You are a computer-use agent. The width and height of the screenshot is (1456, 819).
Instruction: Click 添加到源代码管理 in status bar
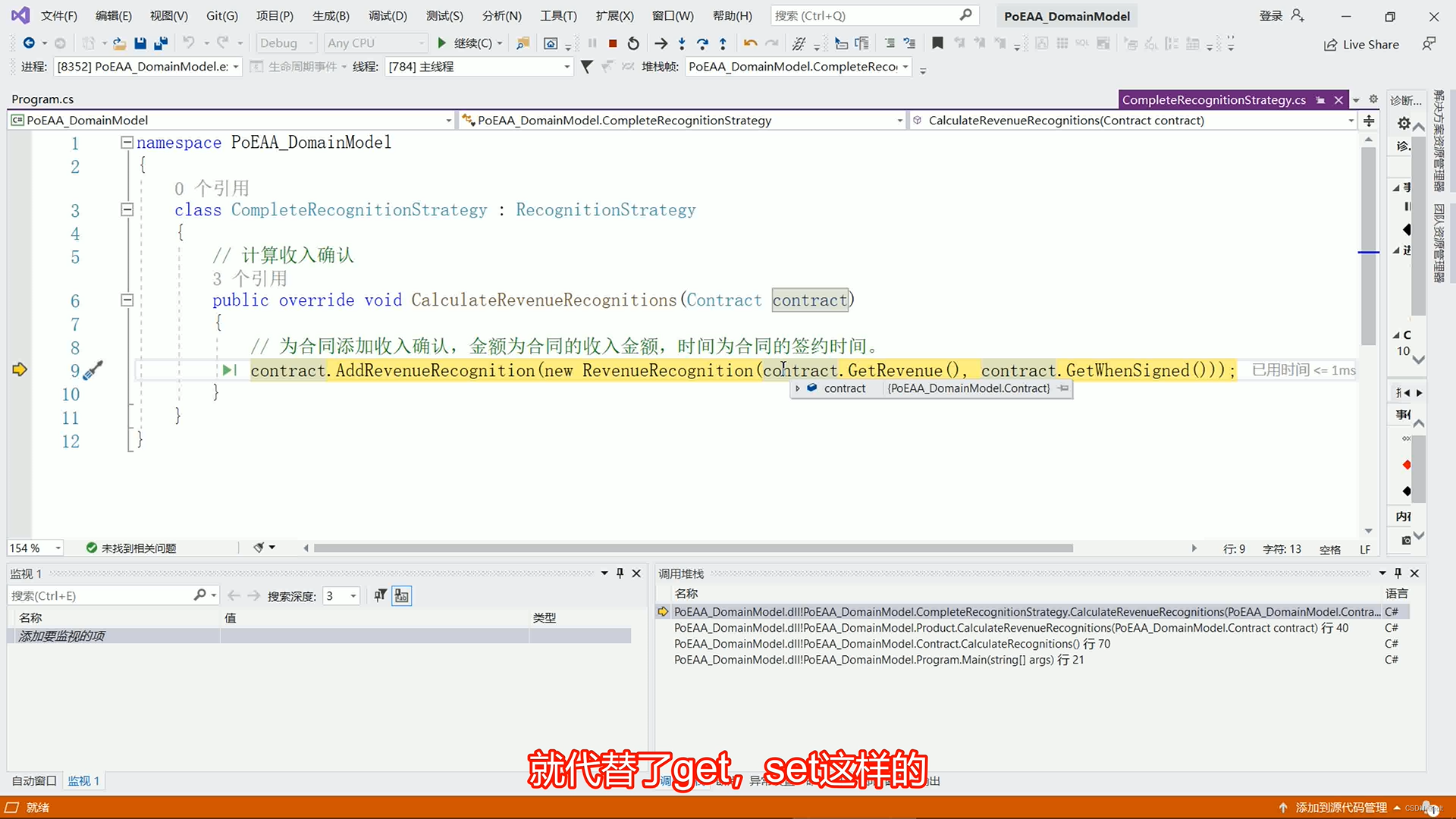(1341, 808)
